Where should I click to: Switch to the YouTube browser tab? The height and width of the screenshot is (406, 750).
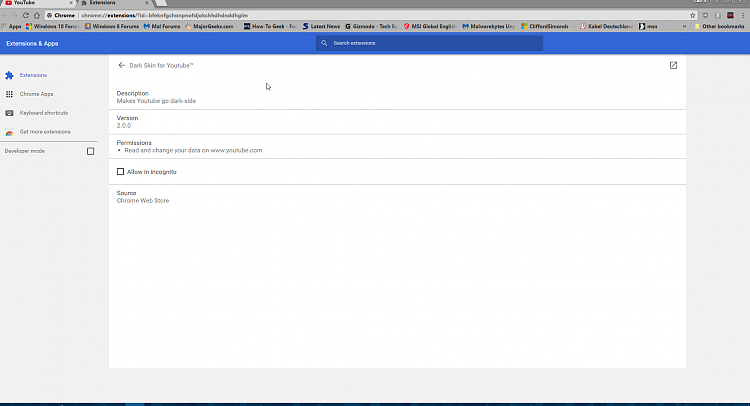point(37,3)
